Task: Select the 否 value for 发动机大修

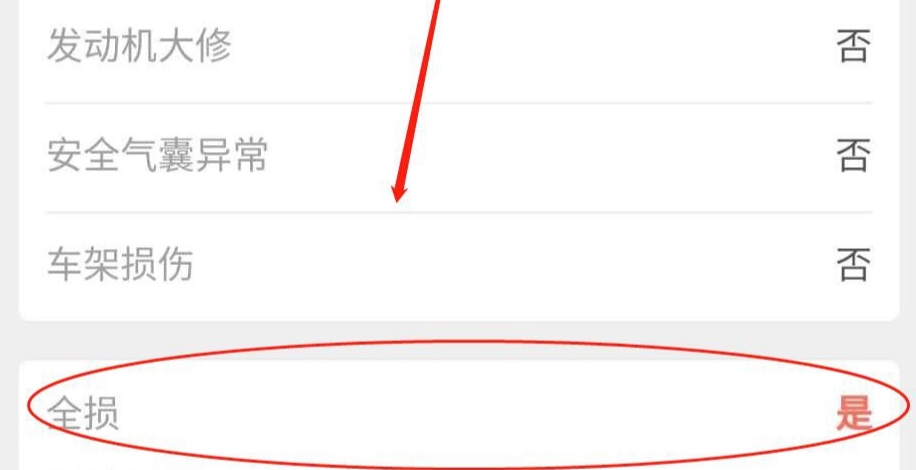Action: point(853,46)
